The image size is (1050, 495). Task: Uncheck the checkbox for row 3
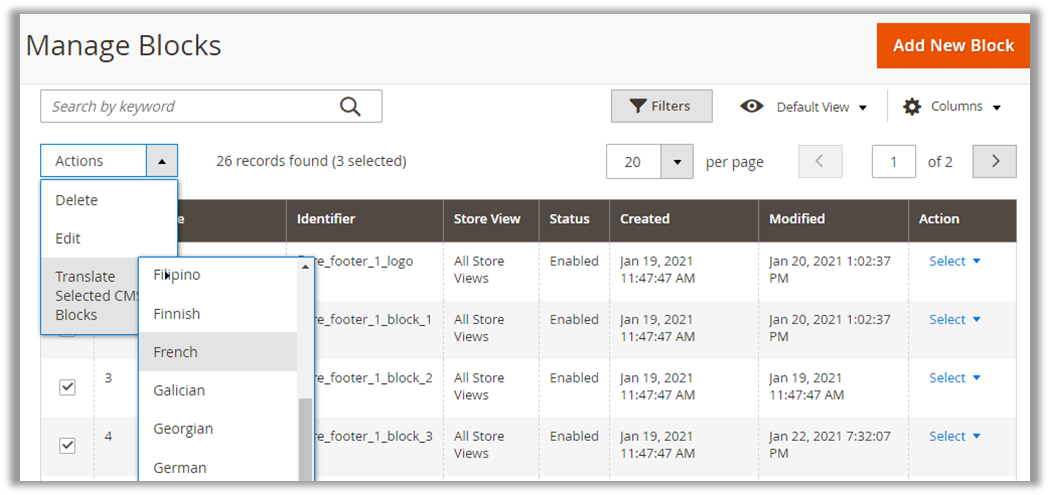[67, 387]
